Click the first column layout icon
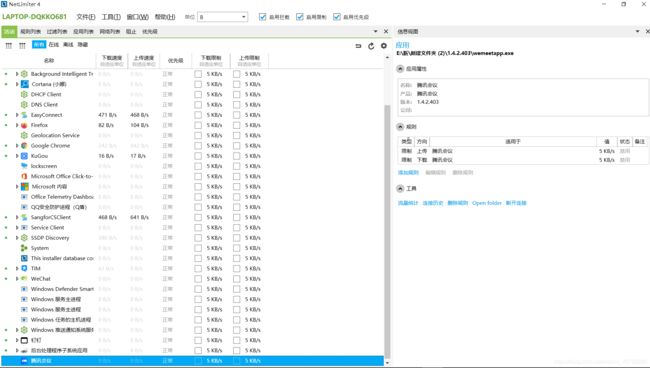Screen dimensions: 650x368 coord(9,46)
